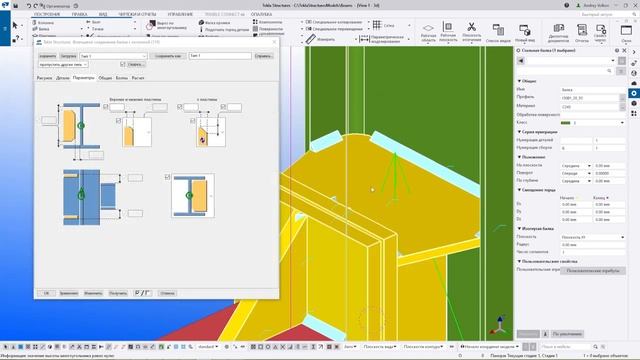Collapse the Общие section
The width and height of the screenshot is (640, 360).
519,81
